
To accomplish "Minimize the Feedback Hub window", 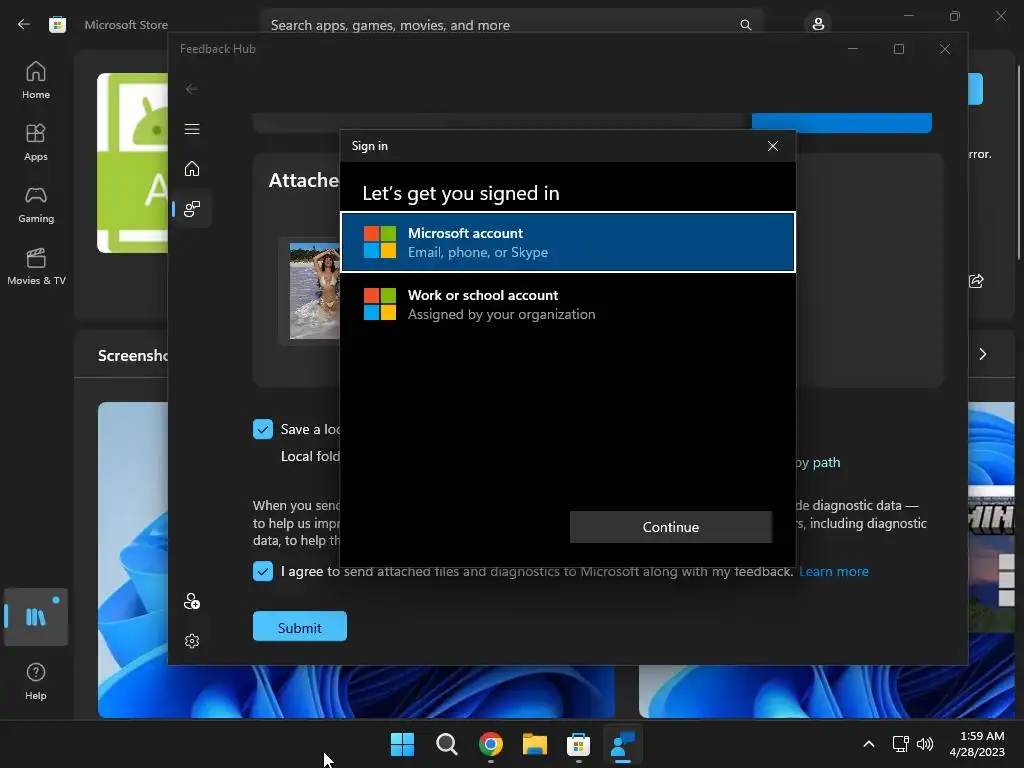I will pyautogui.click(x=853, y=49).
